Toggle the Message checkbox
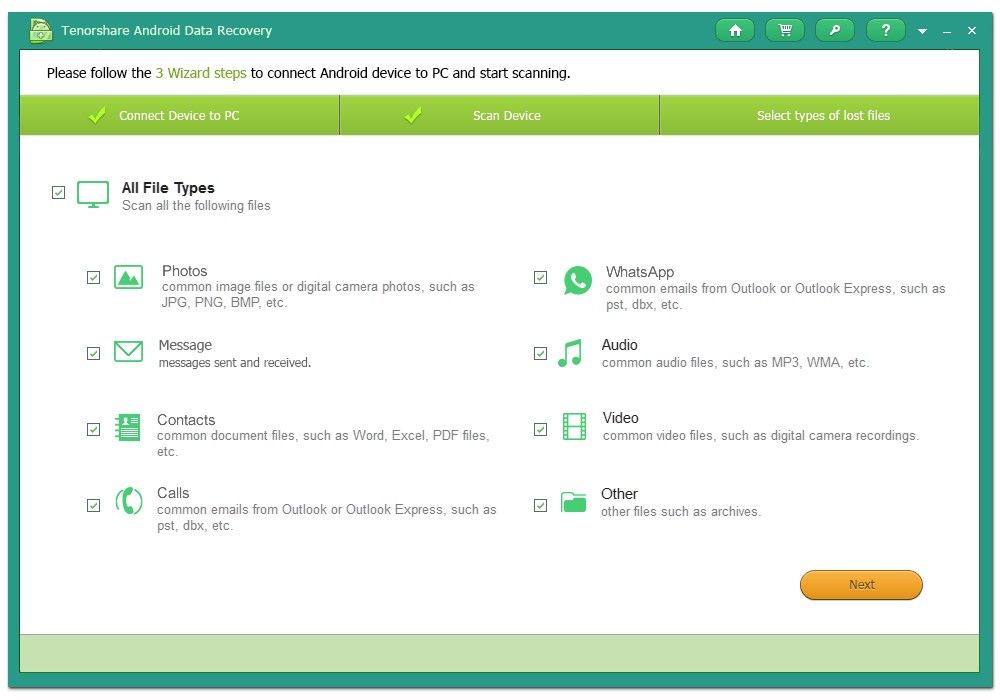 click(x=93, y=353)
